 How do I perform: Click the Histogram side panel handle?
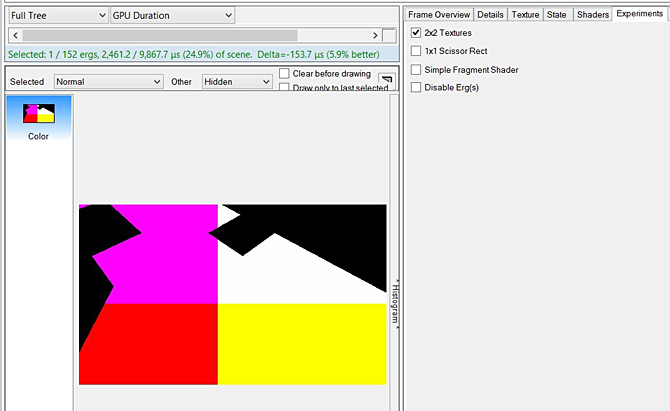coord(395,300)
